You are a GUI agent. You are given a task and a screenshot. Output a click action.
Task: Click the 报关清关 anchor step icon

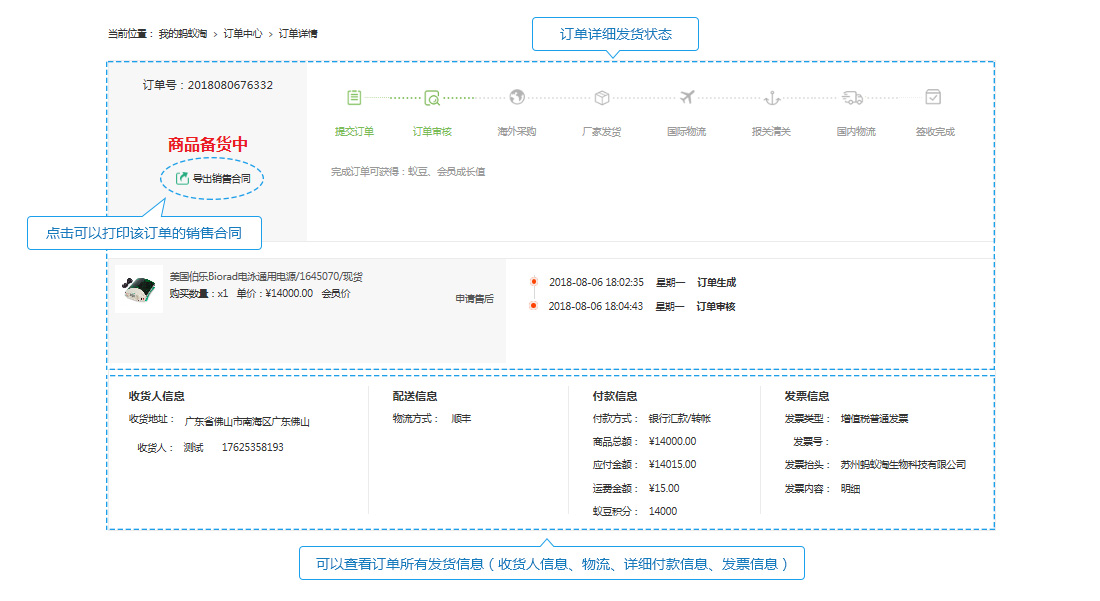(x=772, y=97)
